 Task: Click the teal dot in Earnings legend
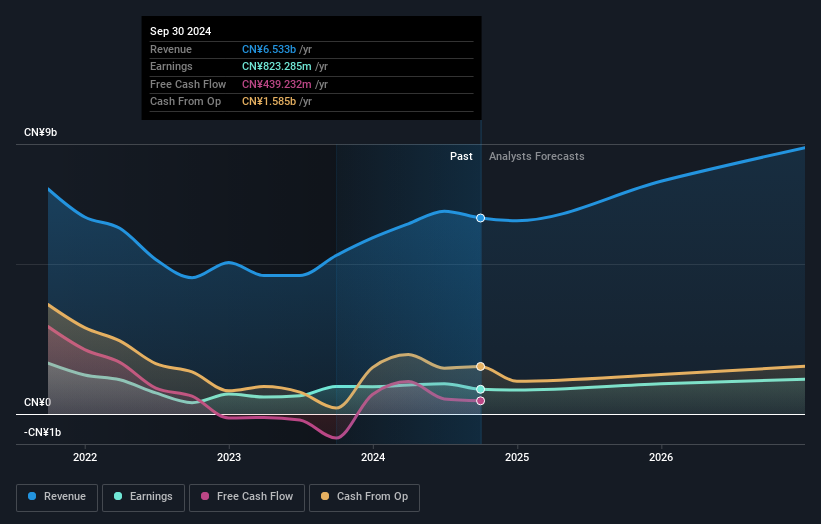coord(118,496)
